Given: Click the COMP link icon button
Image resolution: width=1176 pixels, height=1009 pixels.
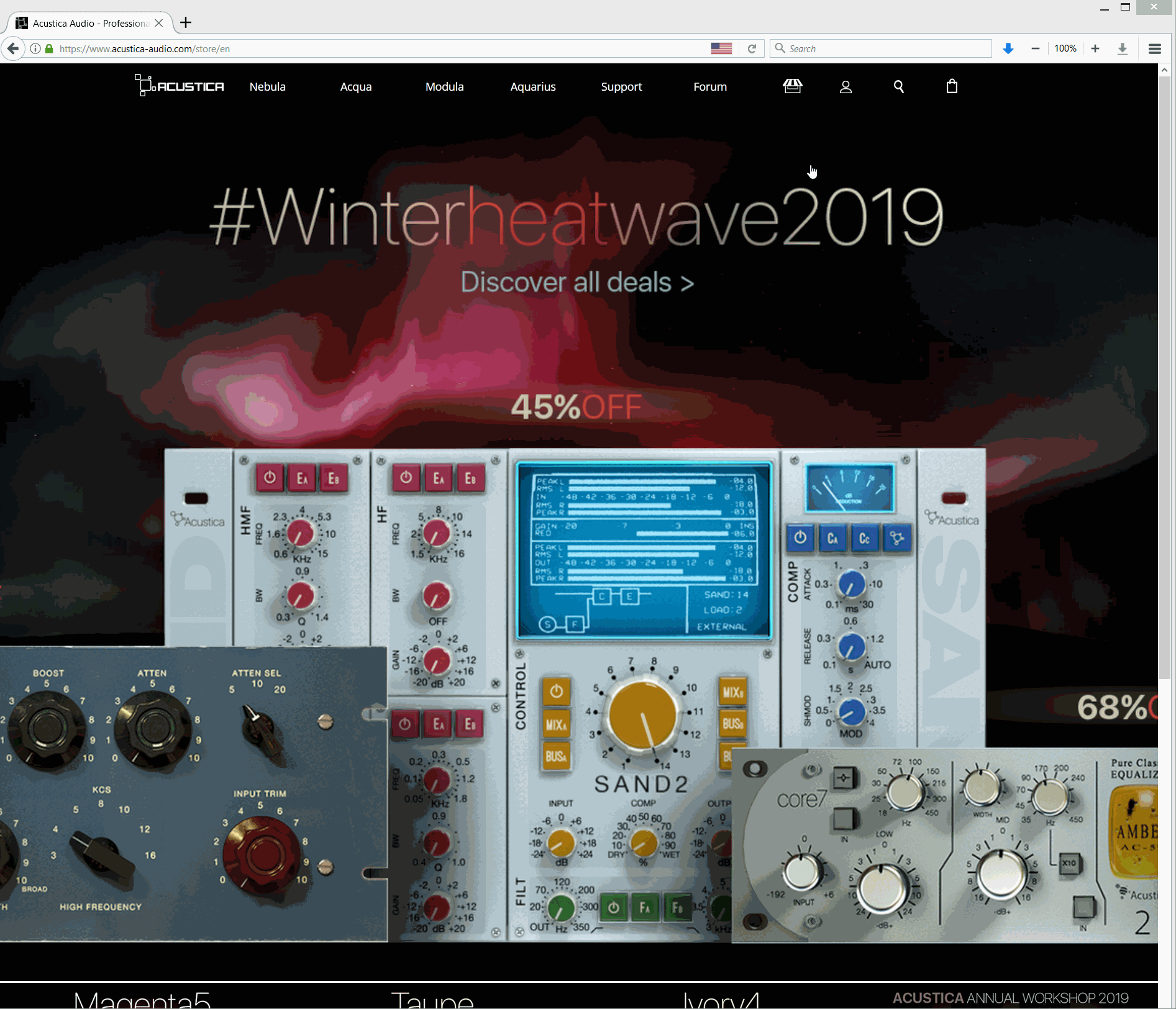Looking at the screenshot, I should pos(897,538).
